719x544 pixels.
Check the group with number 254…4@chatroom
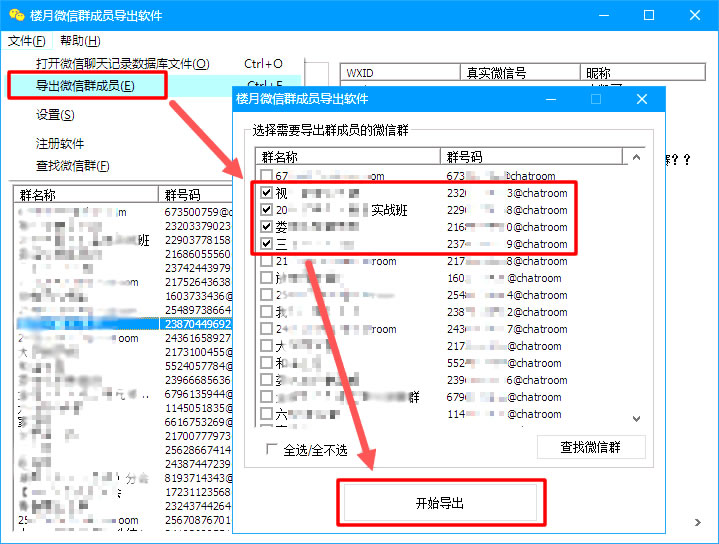[x=266, y=294]
